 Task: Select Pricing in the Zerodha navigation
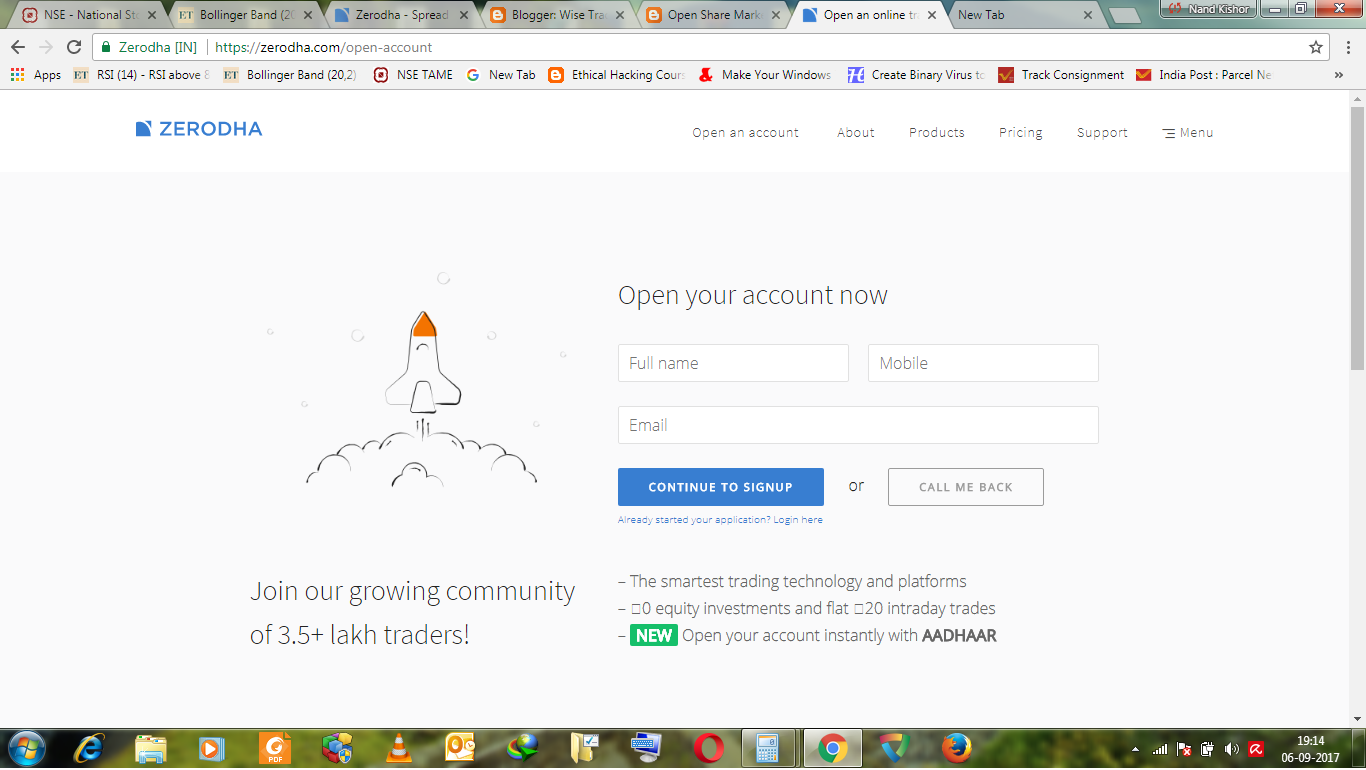(1020, 132)
